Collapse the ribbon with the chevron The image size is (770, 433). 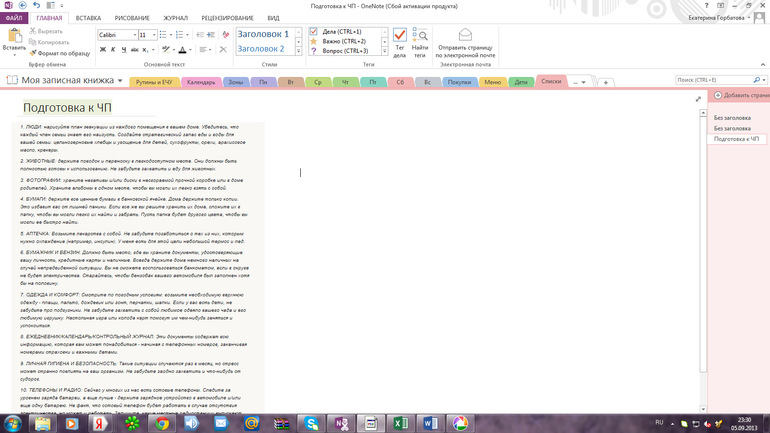click(763, 64)
